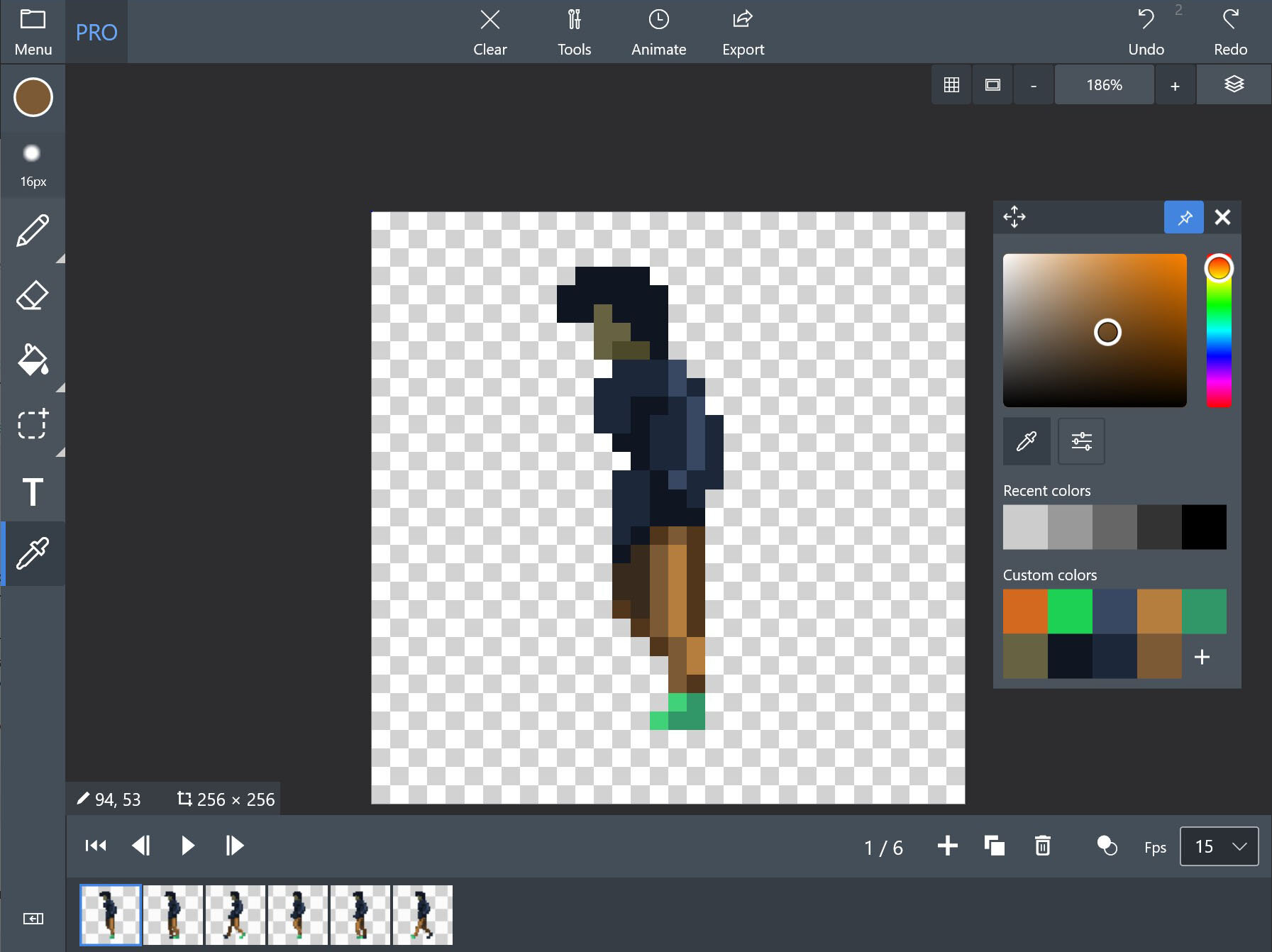Screen dimensions: 1272x952
Task: Choose the Paint Bucket fill tool
Action: (x=33, y=360)
